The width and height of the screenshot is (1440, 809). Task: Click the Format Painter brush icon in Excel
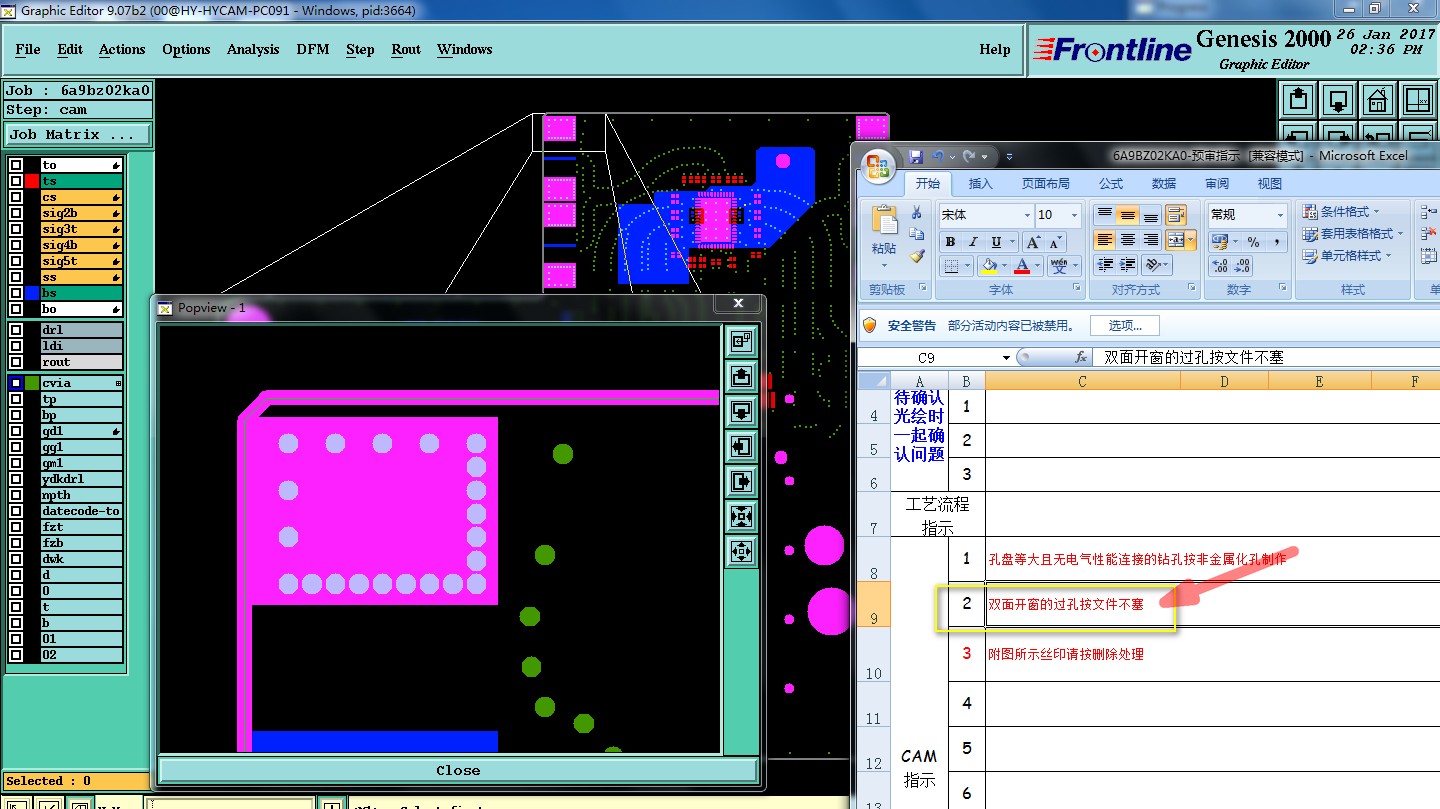(x=916, y=255)
